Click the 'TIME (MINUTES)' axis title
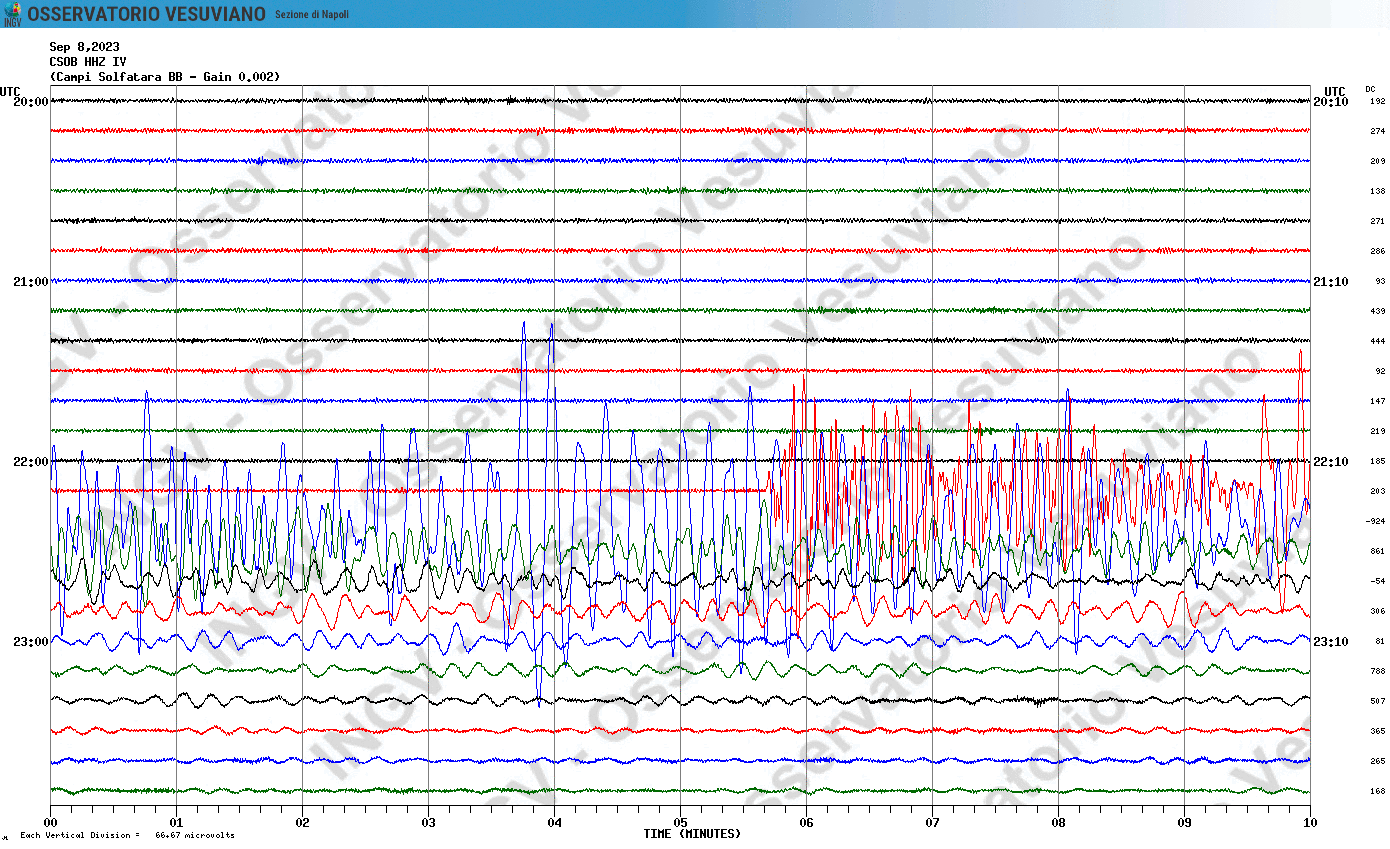The width and height of the screenshot is (1390, 849). [x=692, y=833]
